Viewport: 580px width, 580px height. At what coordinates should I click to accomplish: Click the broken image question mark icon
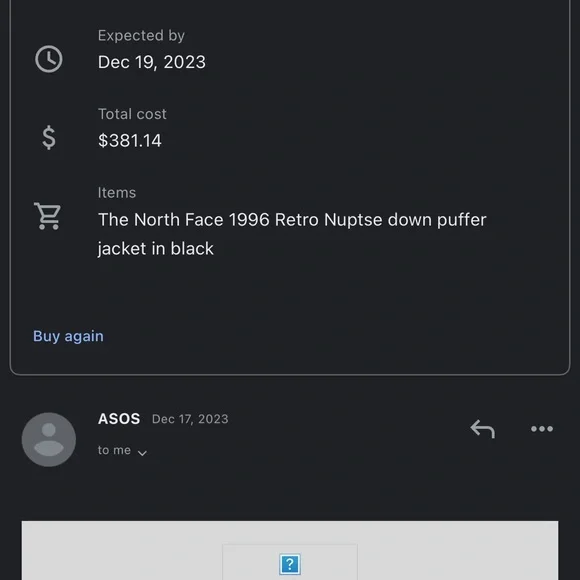tap(290, 564)
